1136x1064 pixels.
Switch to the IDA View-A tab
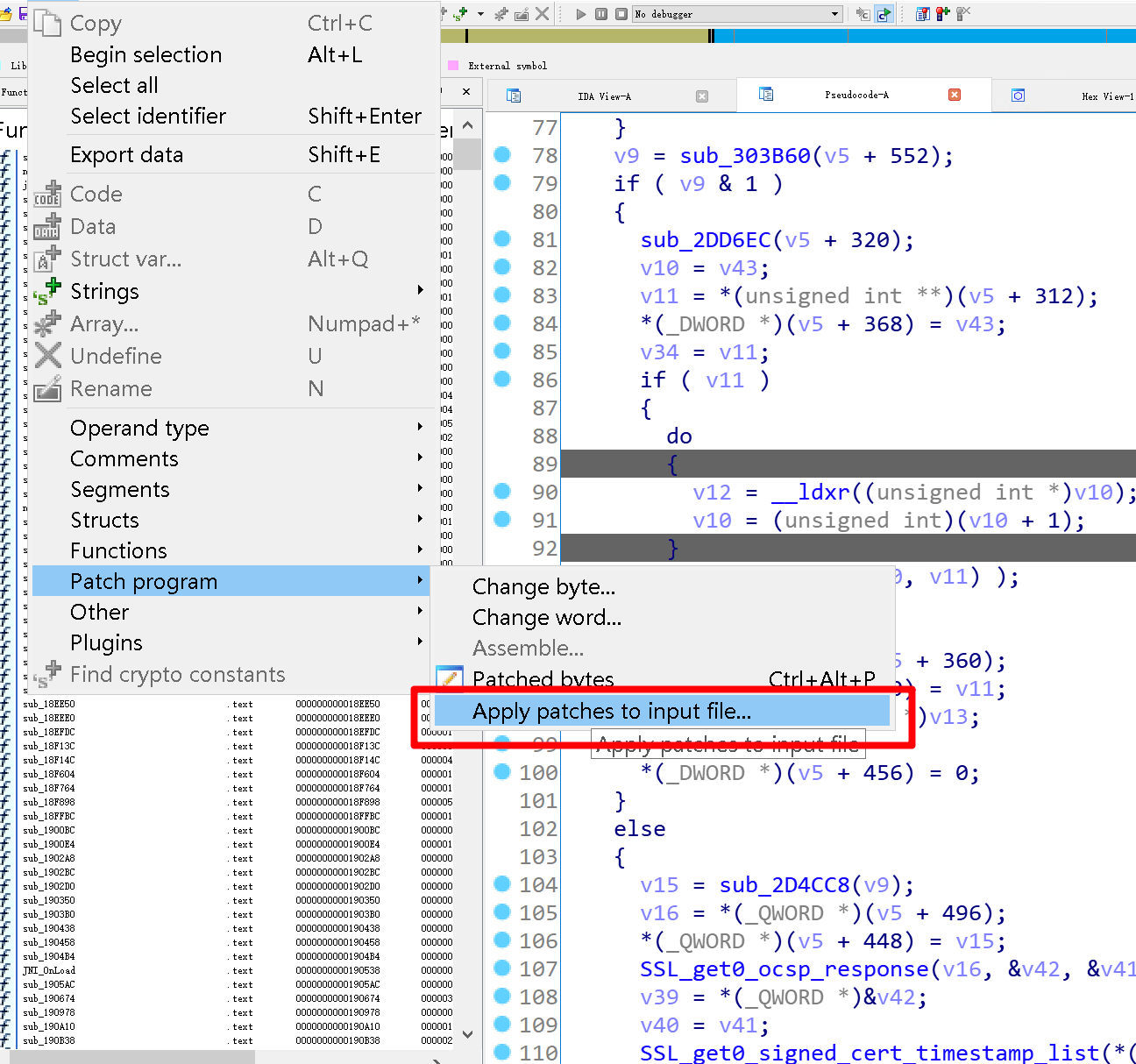[604, 96]
